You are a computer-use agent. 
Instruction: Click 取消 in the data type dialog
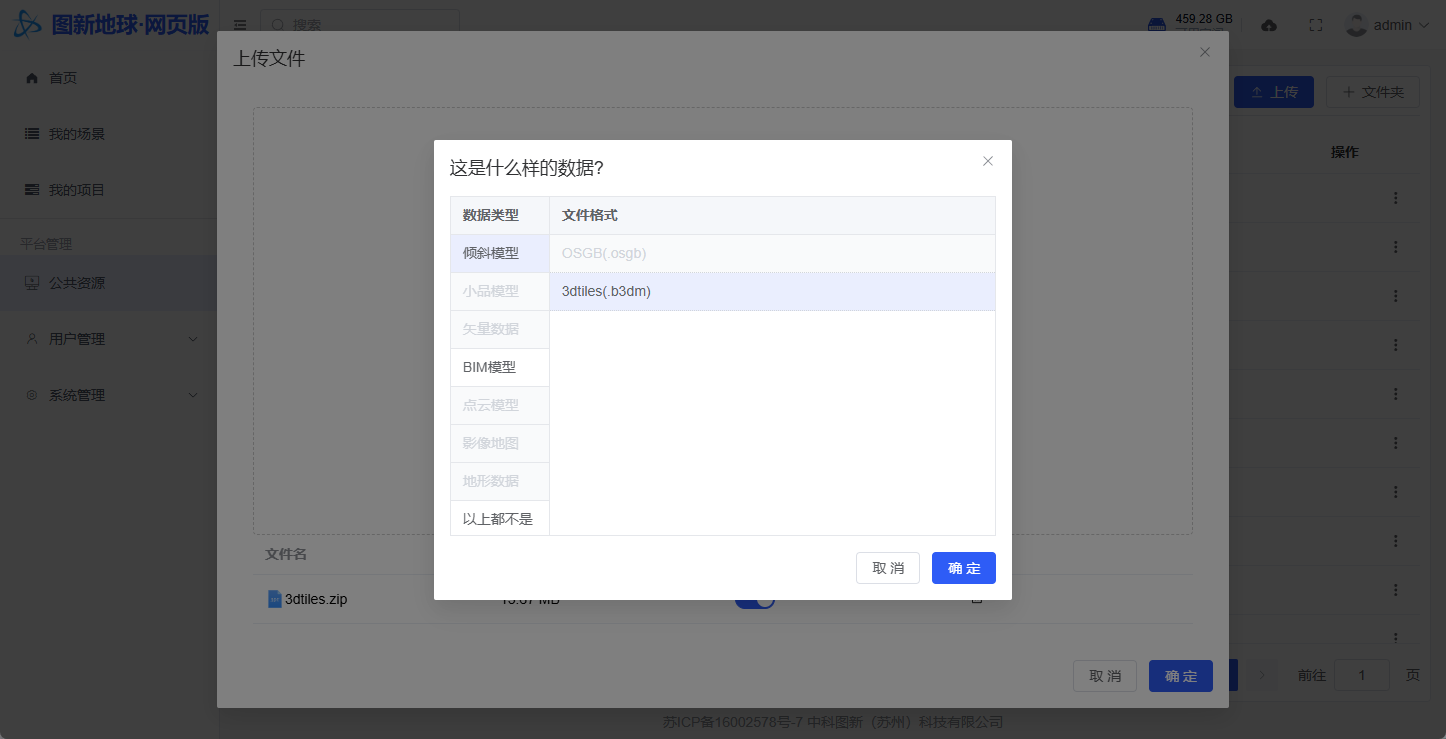pos(887,568)
